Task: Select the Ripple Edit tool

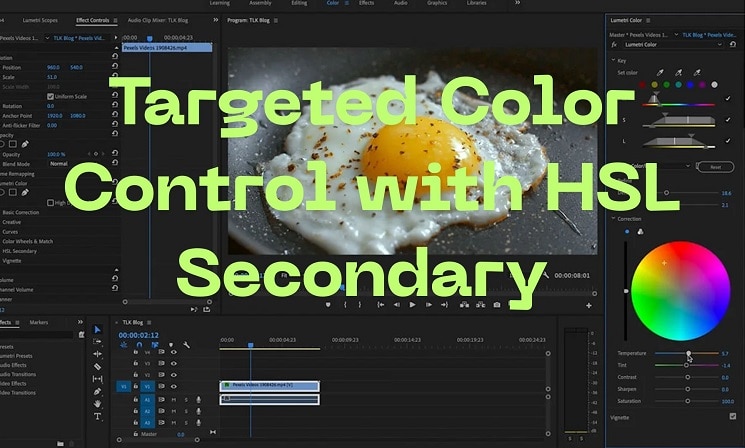Action: point(97,354)
